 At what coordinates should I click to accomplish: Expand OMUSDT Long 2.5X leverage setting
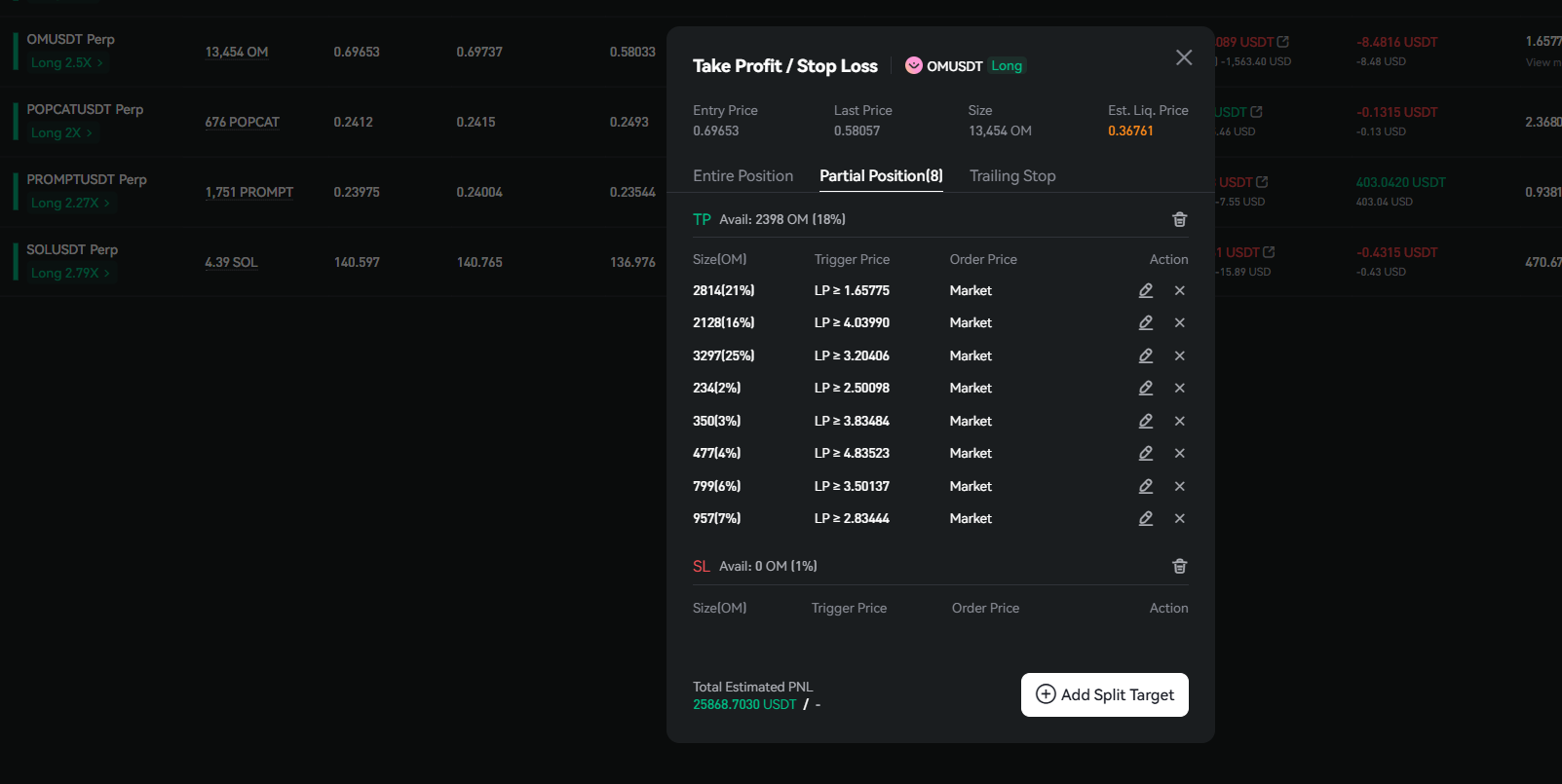point(66,63)
